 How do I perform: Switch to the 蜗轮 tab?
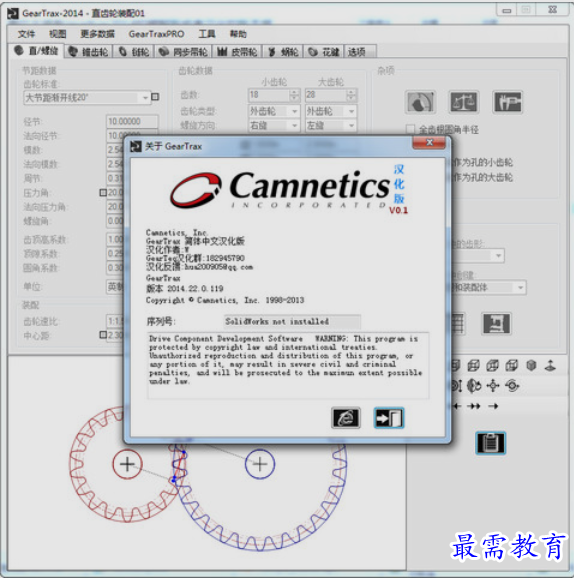(283, 52)
